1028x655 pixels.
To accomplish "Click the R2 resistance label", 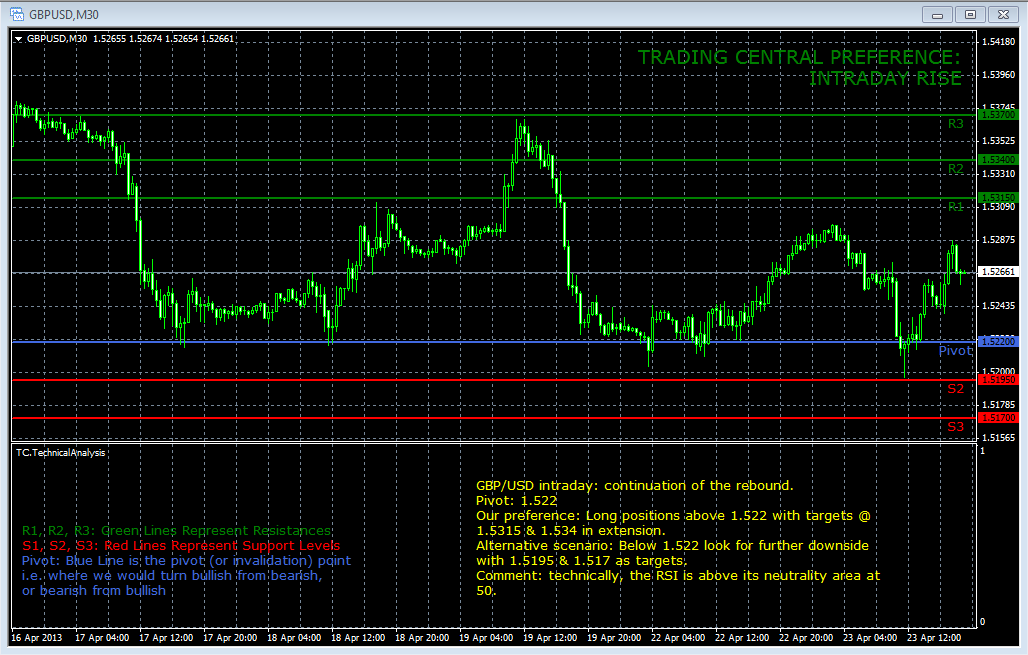I will (x=956, y=169).
